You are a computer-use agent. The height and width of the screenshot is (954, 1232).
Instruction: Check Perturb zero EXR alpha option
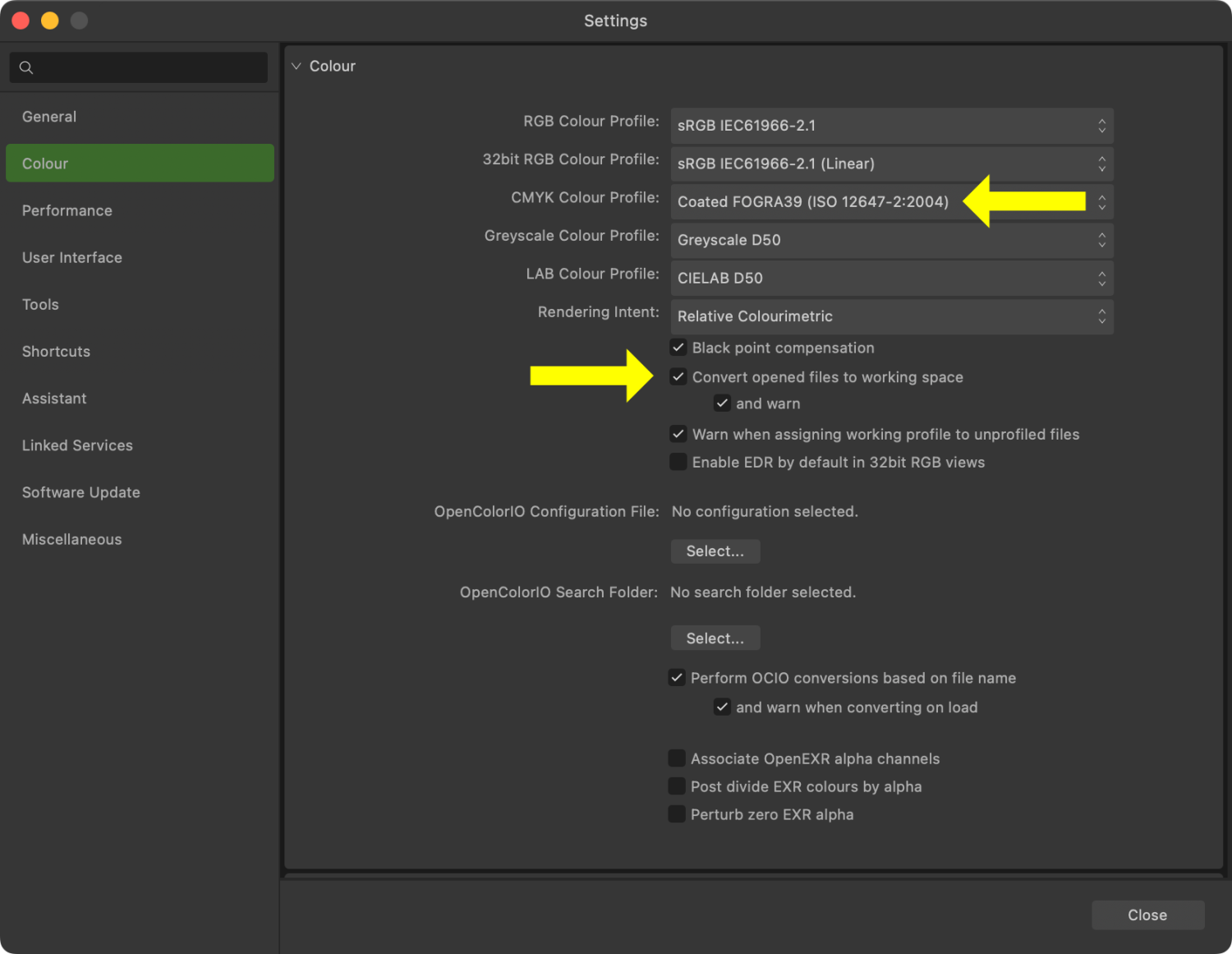click(677, 814)
